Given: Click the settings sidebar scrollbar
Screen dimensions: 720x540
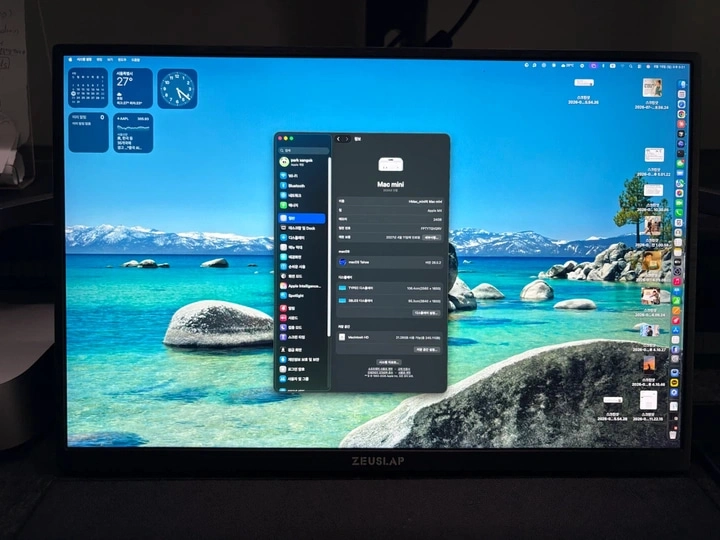Looking at the screenshot, I should [329, 247].
